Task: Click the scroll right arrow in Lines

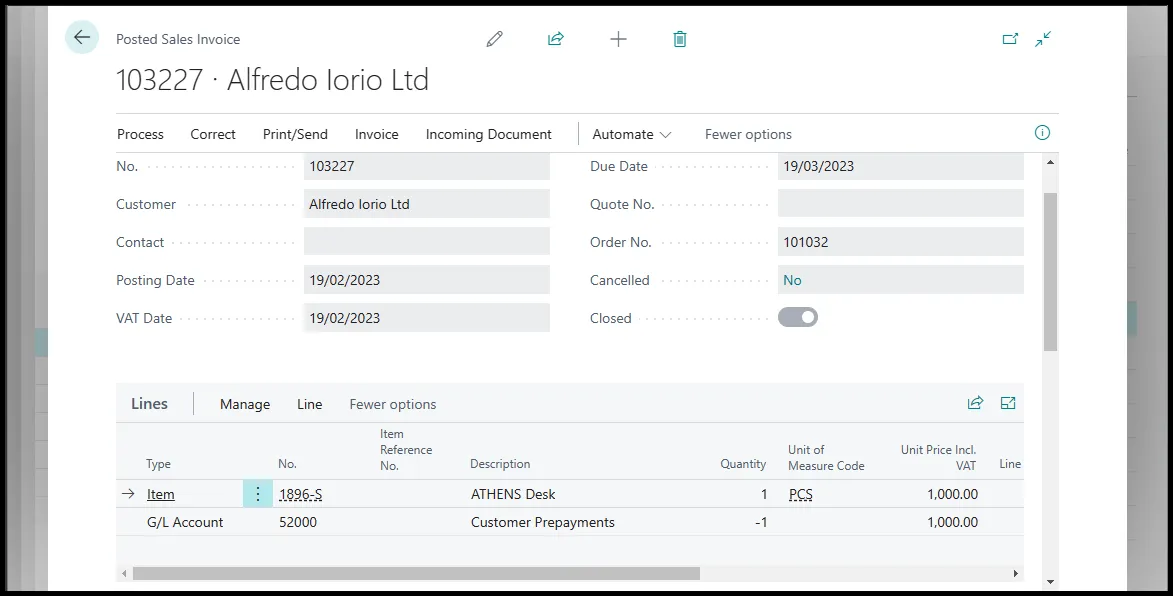Action: point(1015,574)
